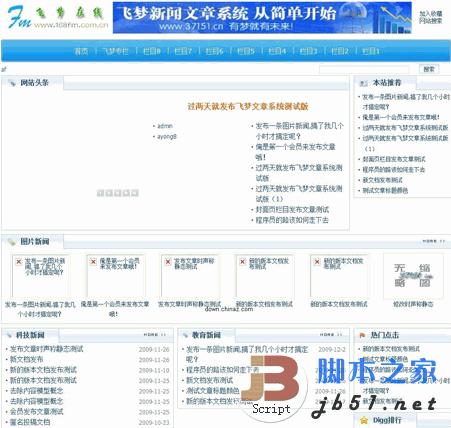Select 栏目4 in the navigation bar
This screenshot has width=451, height=428.
(277, 51)
